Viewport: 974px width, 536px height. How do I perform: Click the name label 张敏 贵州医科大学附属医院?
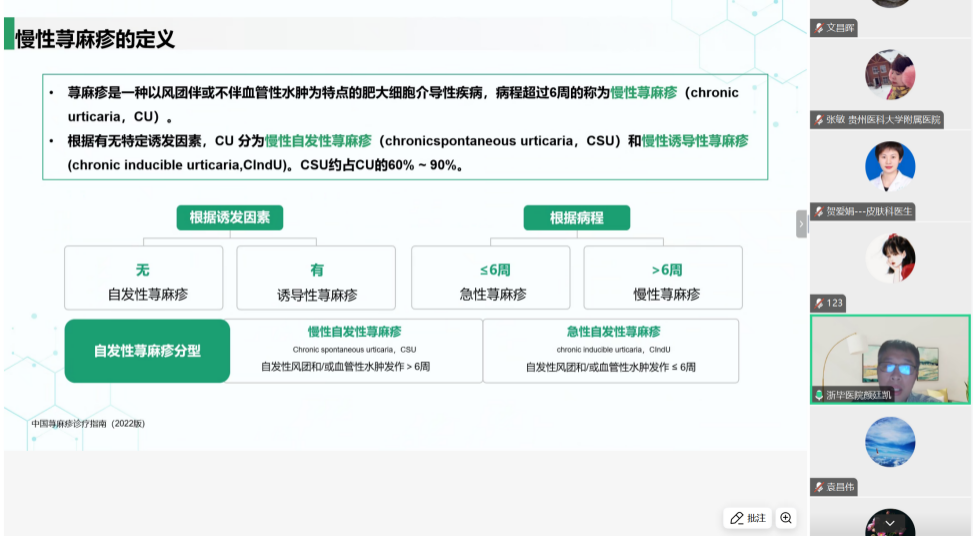coord(883,120)
